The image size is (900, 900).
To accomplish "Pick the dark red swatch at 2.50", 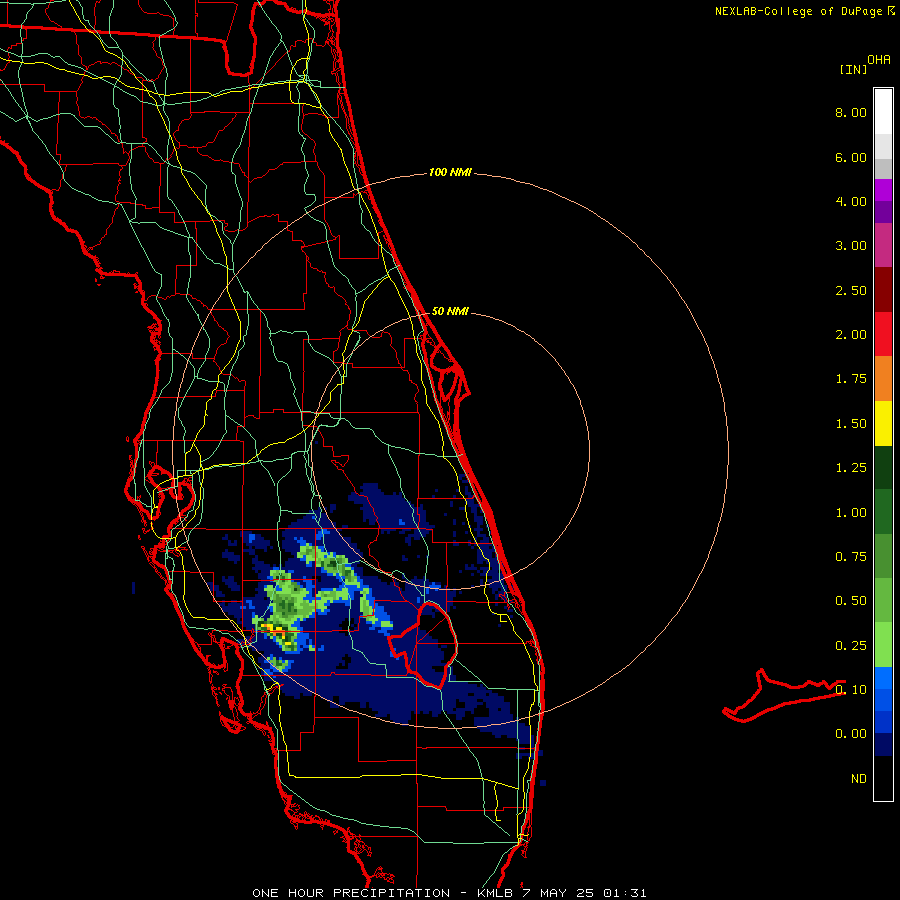I will 883,290.
